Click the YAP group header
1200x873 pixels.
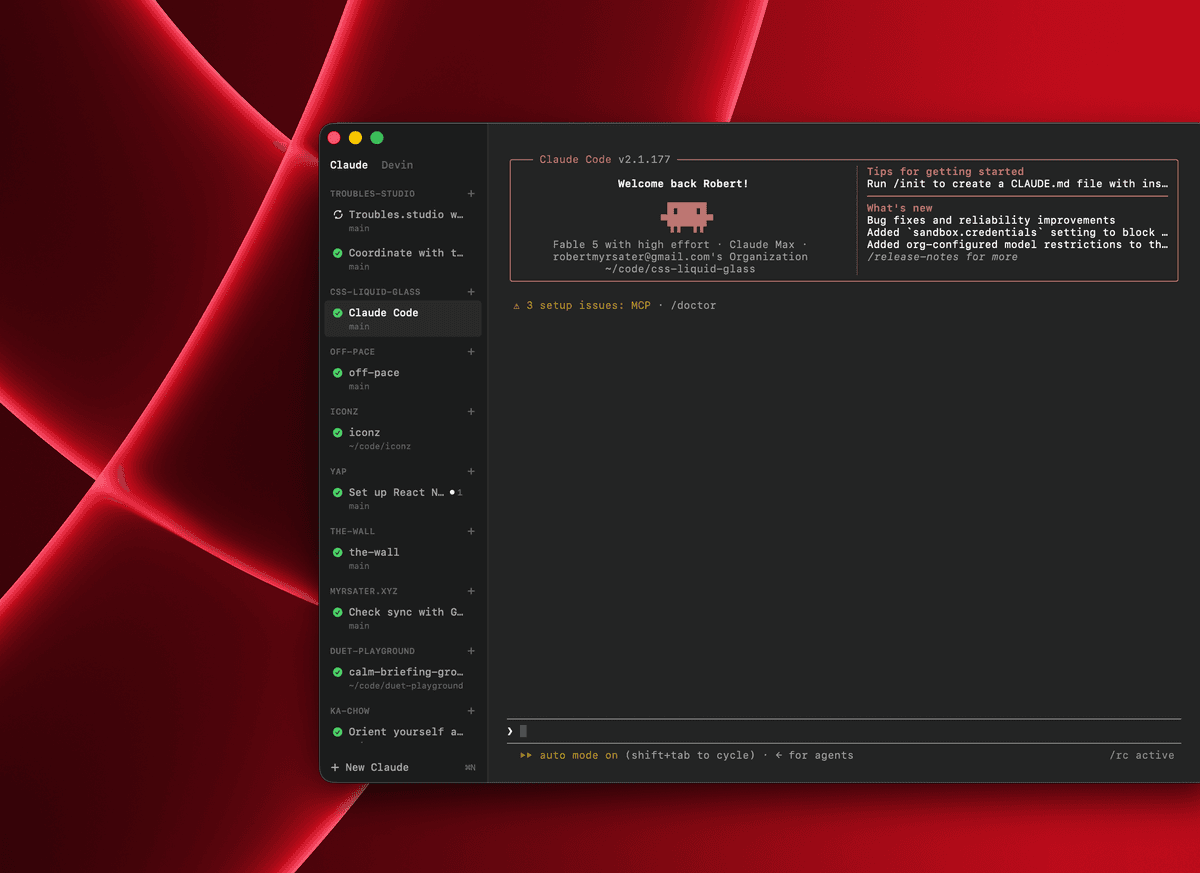coord(338,472)
